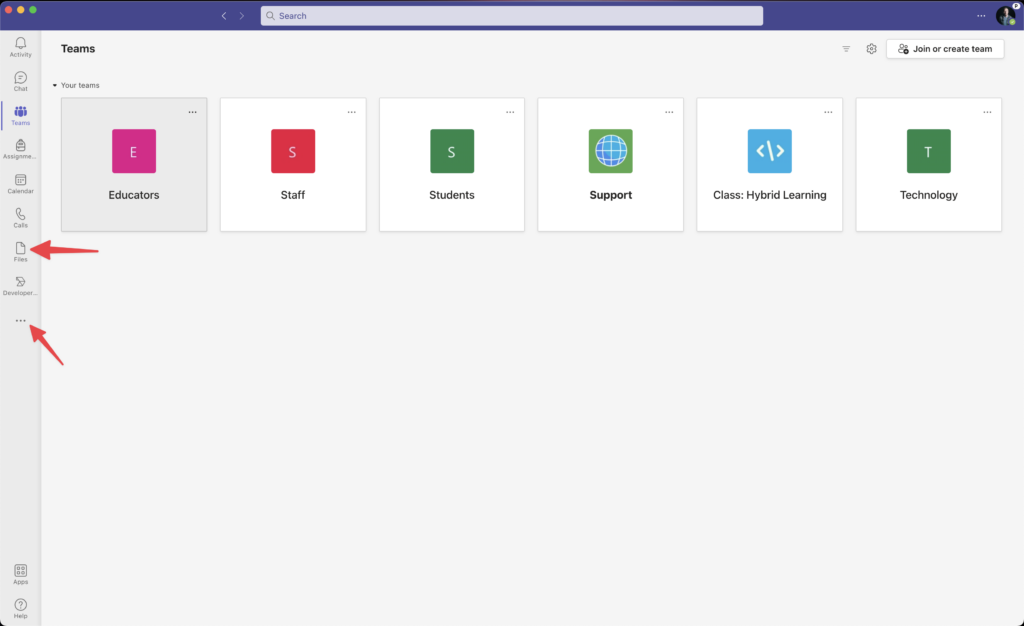Open more options for Staff team
The image size is (1024, 626).
click(351, 112)
